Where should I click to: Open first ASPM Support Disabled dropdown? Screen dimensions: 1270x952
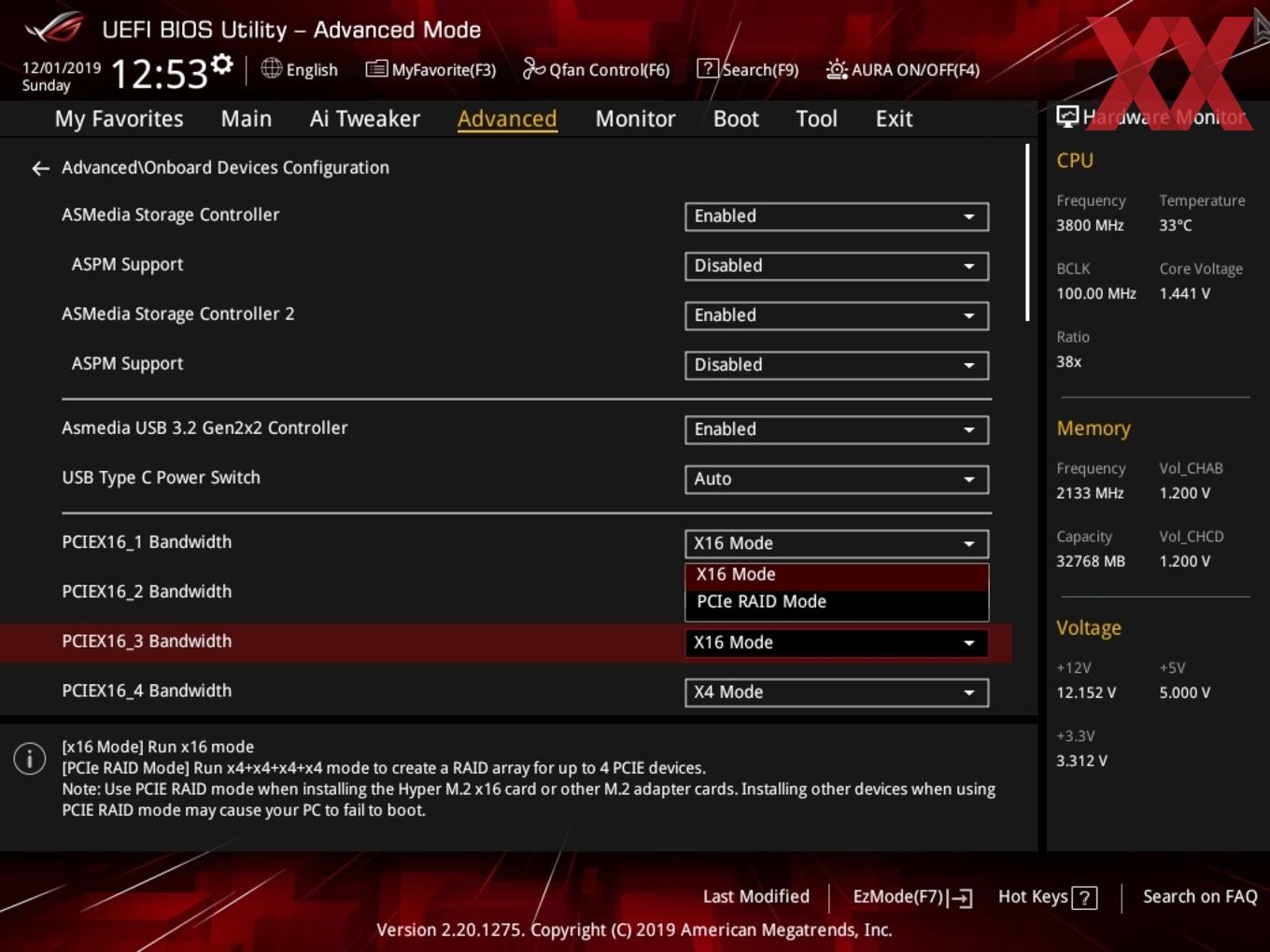tap(837, 266)
